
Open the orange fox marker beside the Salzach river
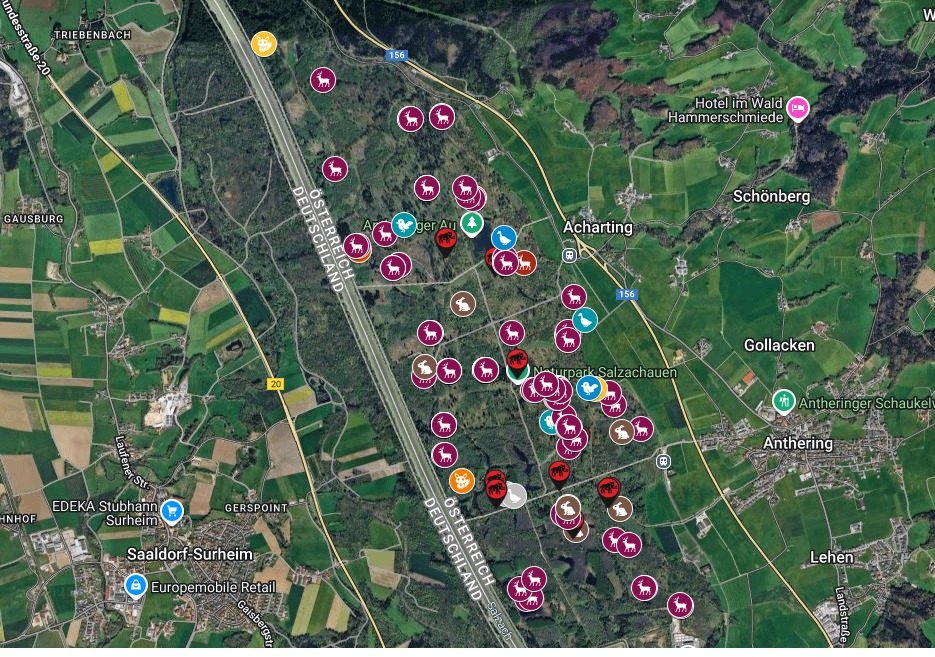pos(462,481)
